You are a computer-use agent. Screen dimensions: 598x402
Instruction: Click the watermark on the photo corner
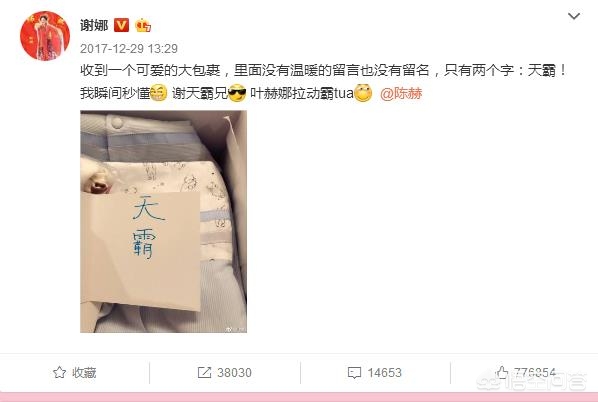pyautogui.click(x=236, y=328)
